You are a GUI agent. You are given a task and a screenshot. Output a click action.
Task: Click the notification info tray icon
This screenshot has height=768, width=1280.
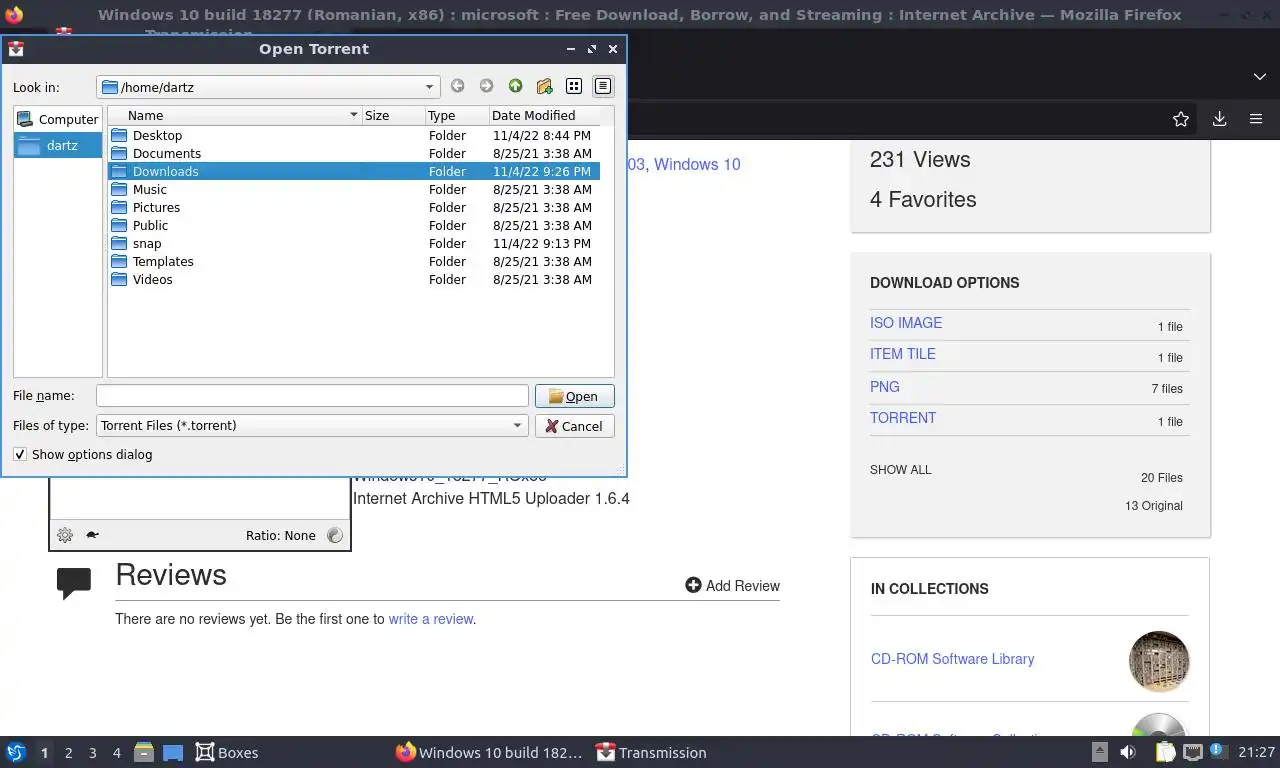[1219, 751]
